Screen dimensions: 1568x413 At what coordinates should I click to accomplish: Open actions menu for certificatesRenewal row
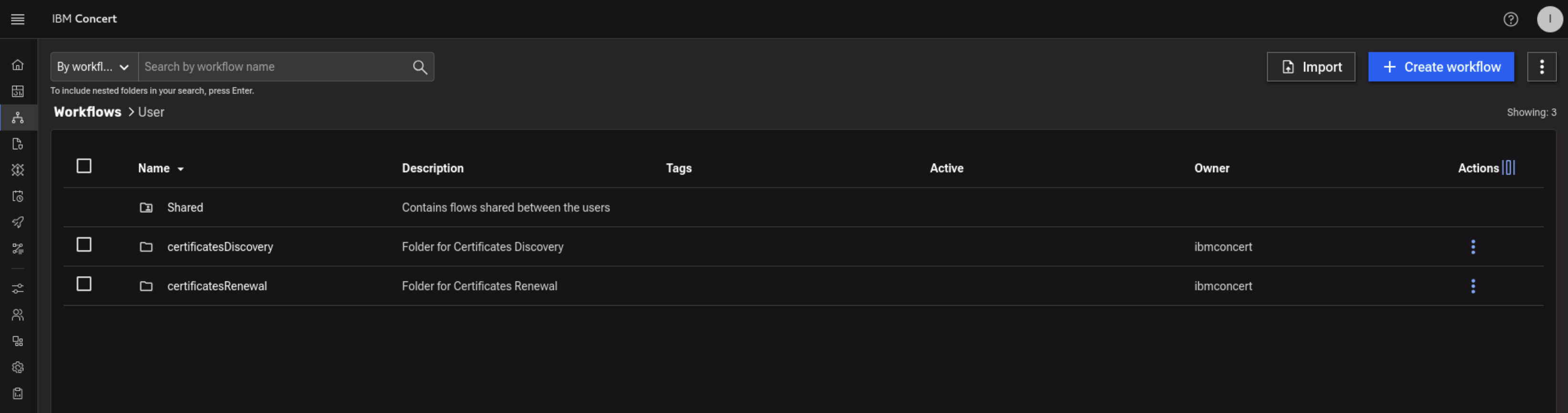coord(1473,286)
